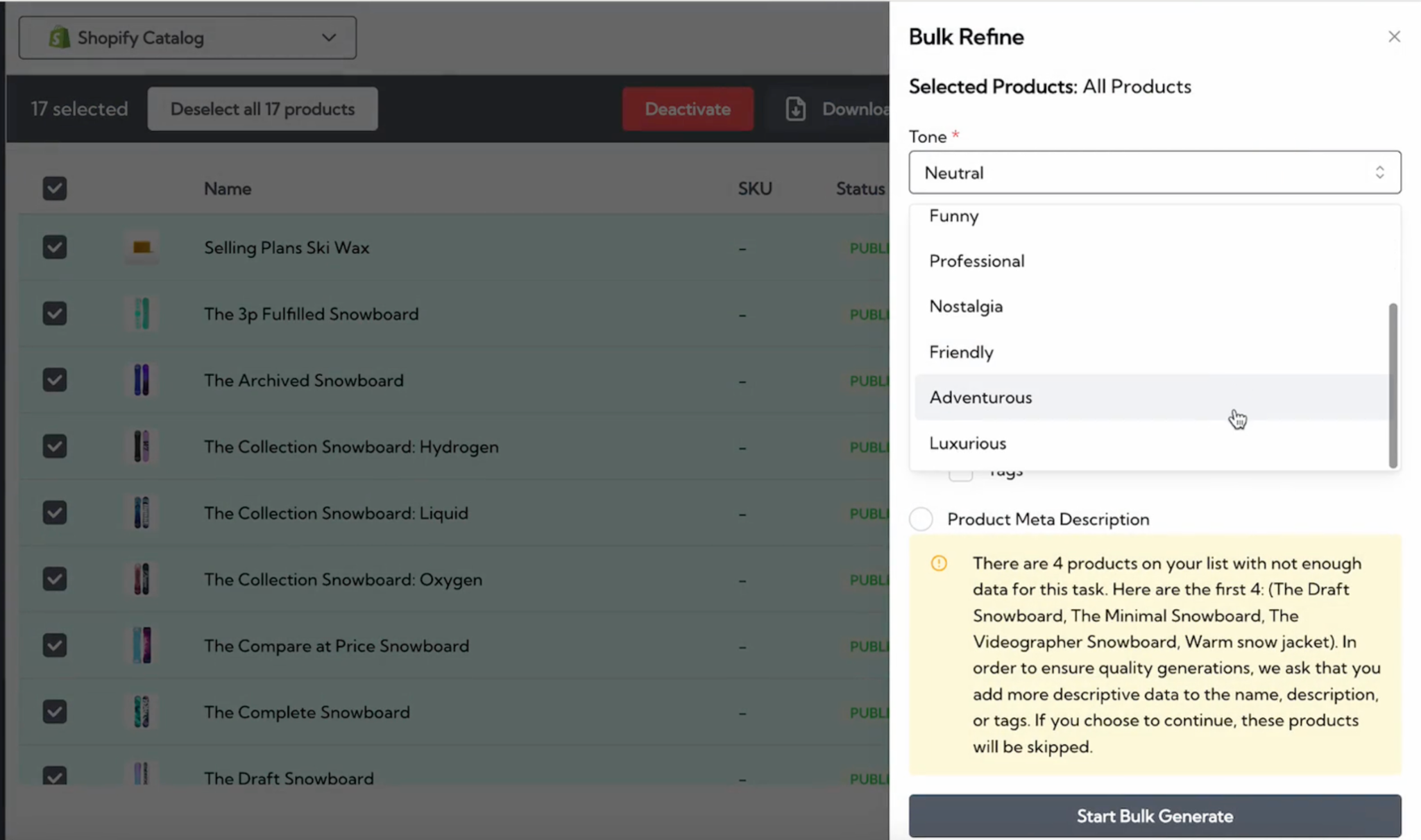
Task: Toggle checkbox for The Archived Snowboard
Action: pos(55,380)
